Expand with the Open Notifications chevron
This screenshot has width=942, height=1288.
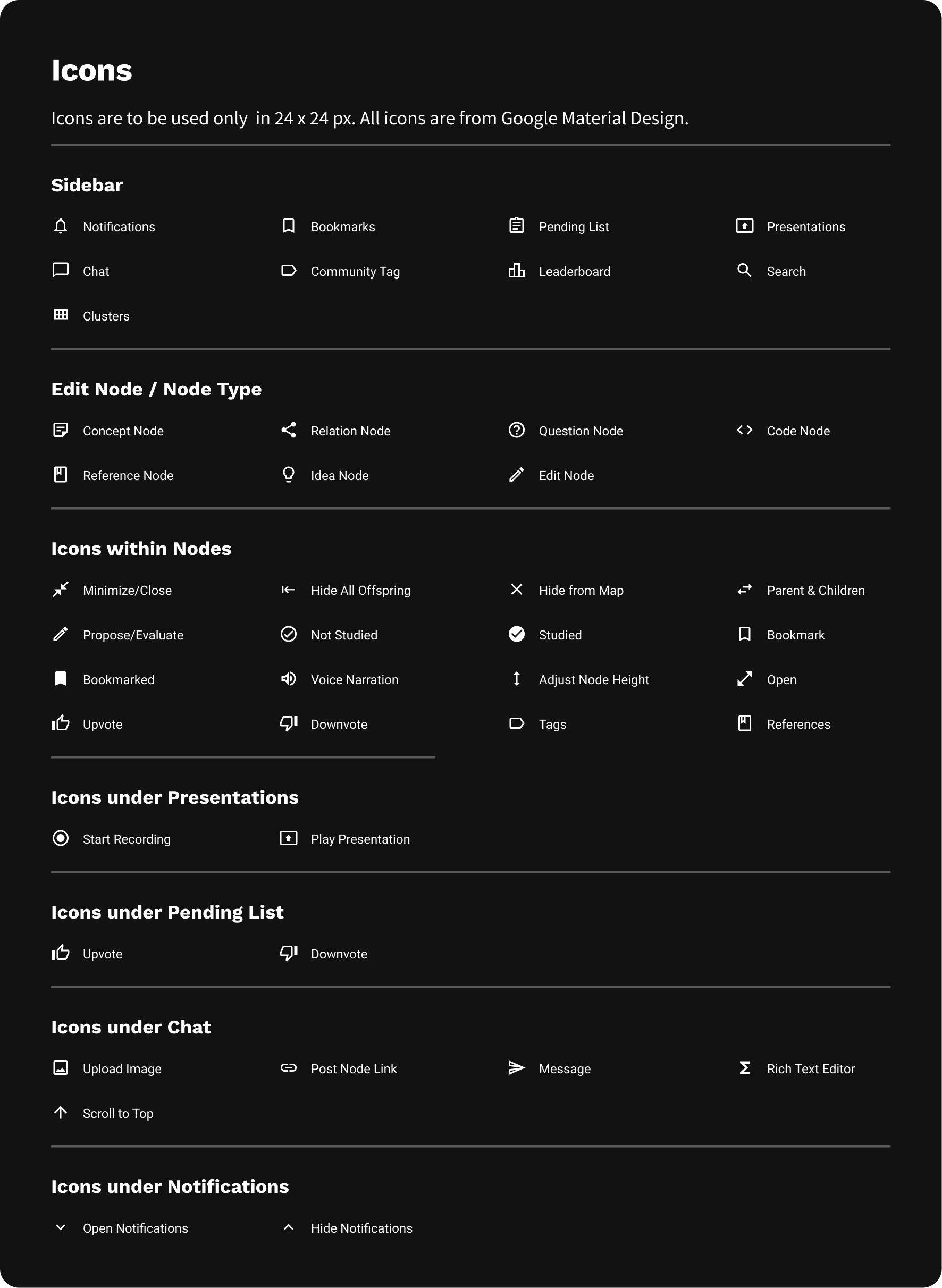(61, 1227)
